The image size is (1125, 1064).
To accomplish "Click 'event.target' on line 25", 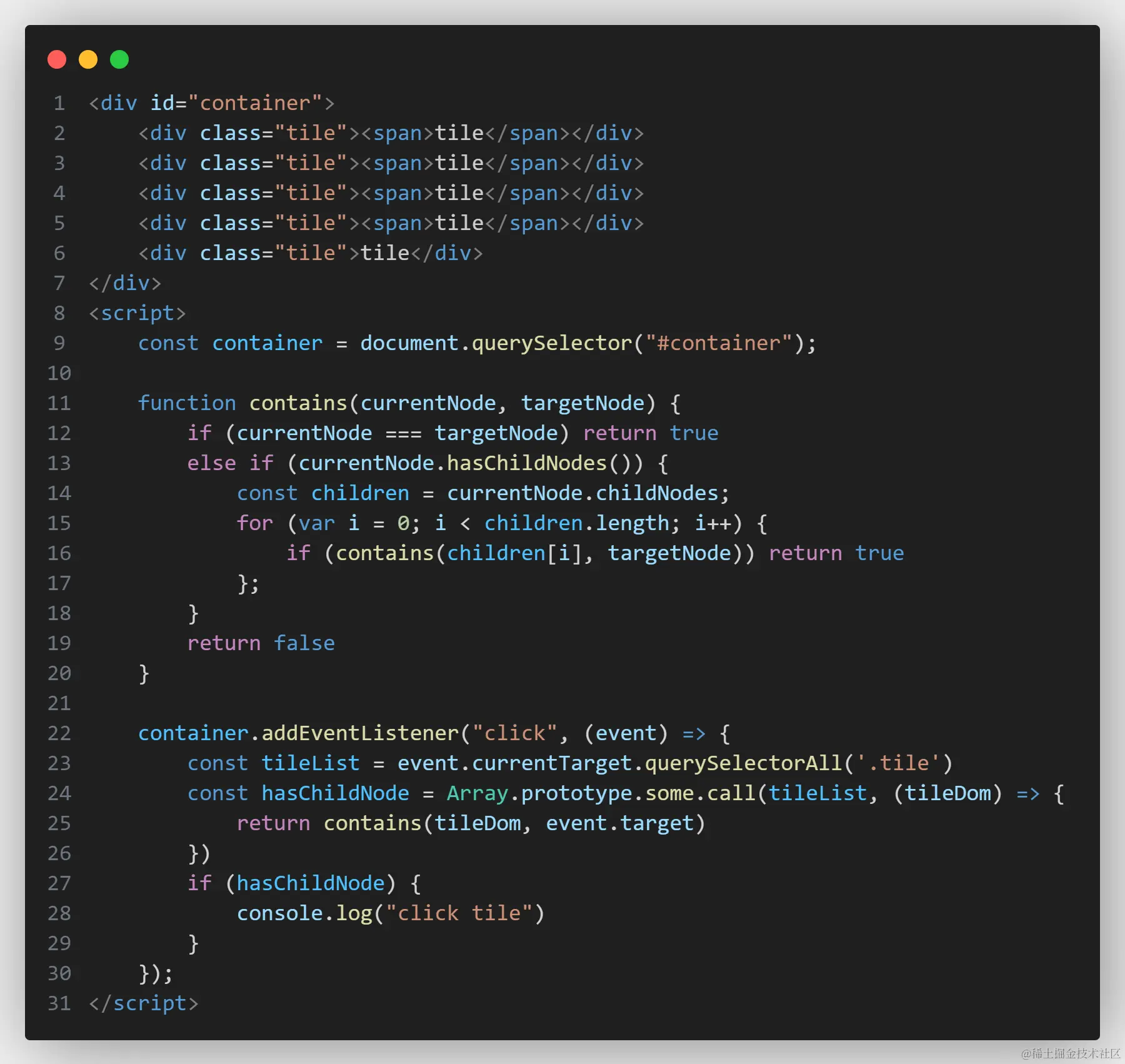I will coord(620,823).
